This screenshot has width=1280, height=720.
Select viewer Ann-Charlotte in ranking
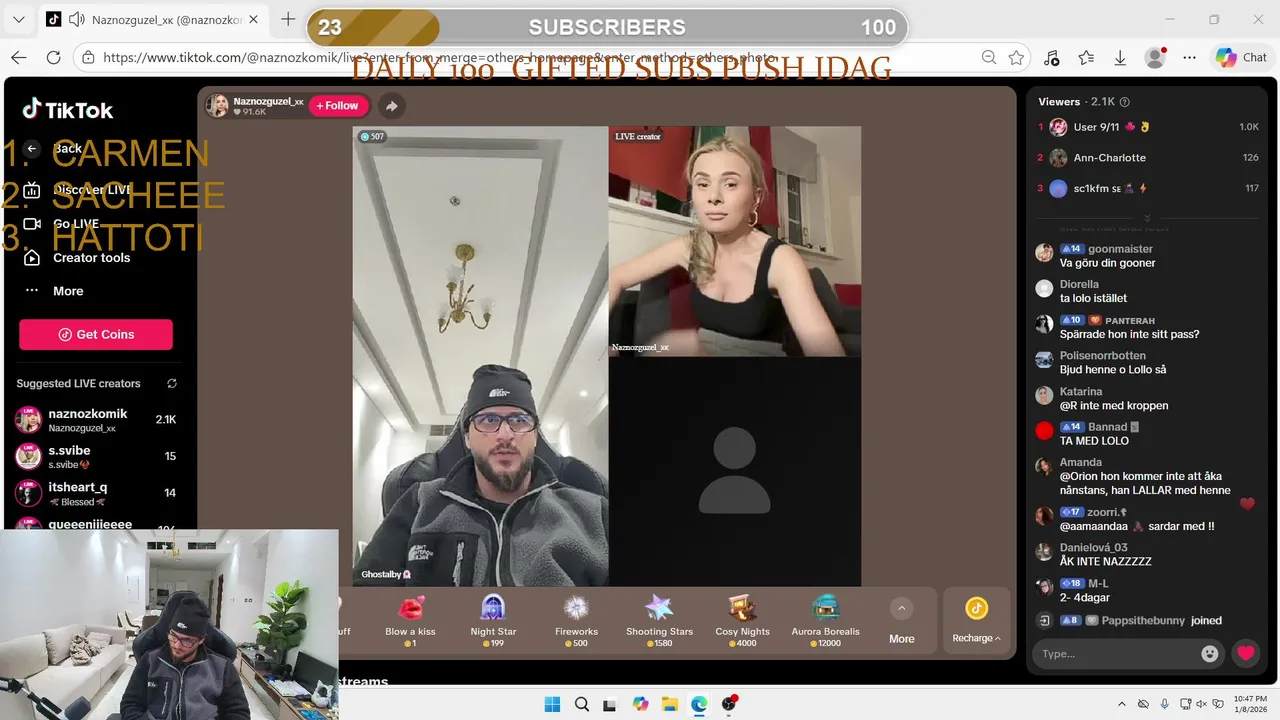[x=1148, y=158]
